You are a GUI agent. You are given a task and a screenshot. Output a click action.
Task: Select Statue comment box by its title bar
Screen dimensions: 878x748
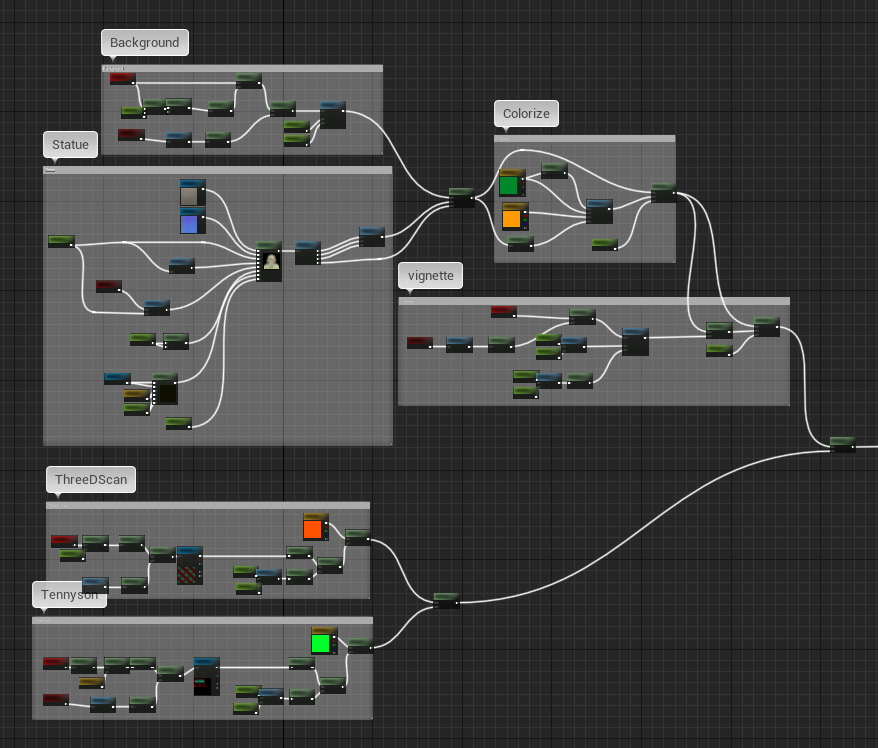pos(217,170)
